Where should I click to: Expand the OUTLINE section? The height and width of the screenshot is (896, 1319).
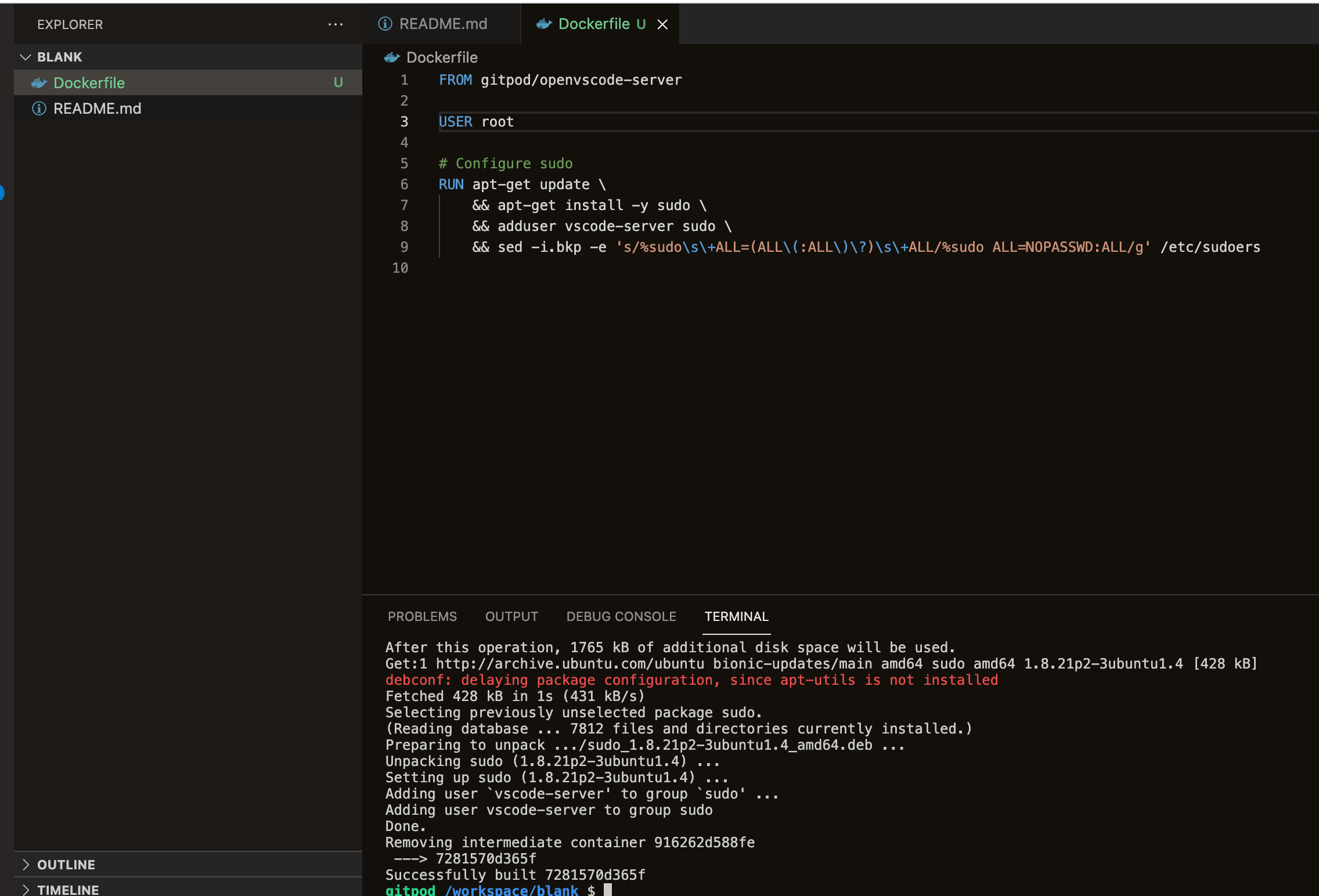pos(66,864)
